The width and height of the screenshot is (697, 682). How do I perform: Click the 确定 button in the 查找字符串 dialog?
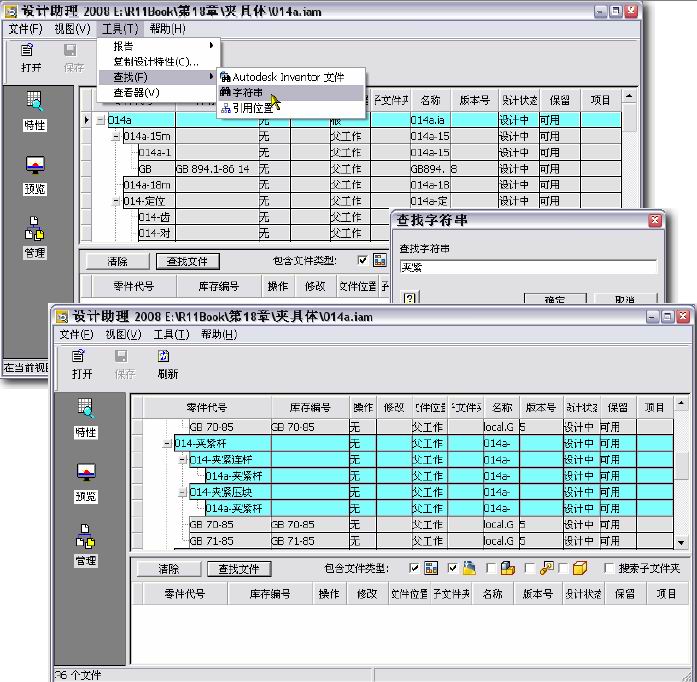click(555, 298)
